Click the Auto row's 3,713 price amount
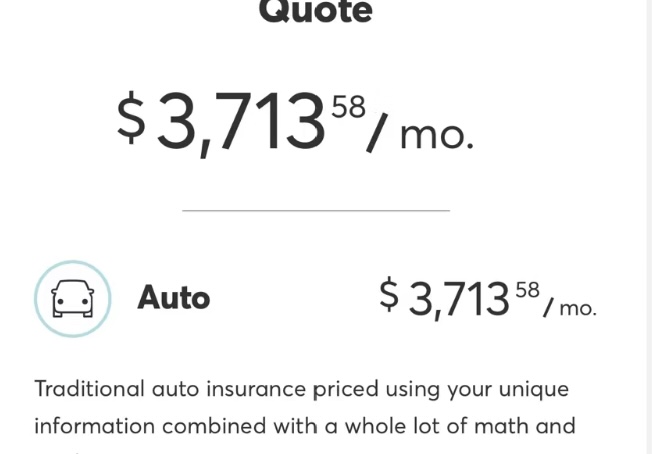Screen dimensions: 652x454 tap(459, 299)
